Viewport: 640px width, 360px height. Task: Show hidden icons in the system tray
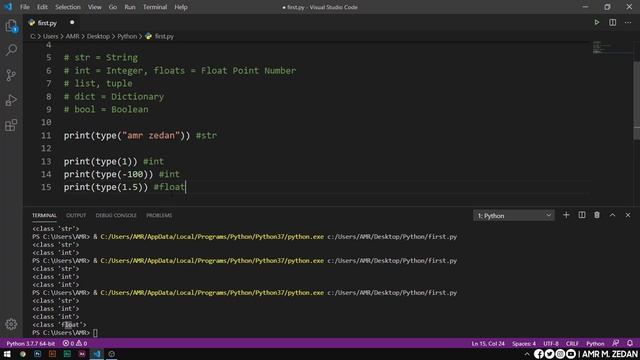pos(527,354)
